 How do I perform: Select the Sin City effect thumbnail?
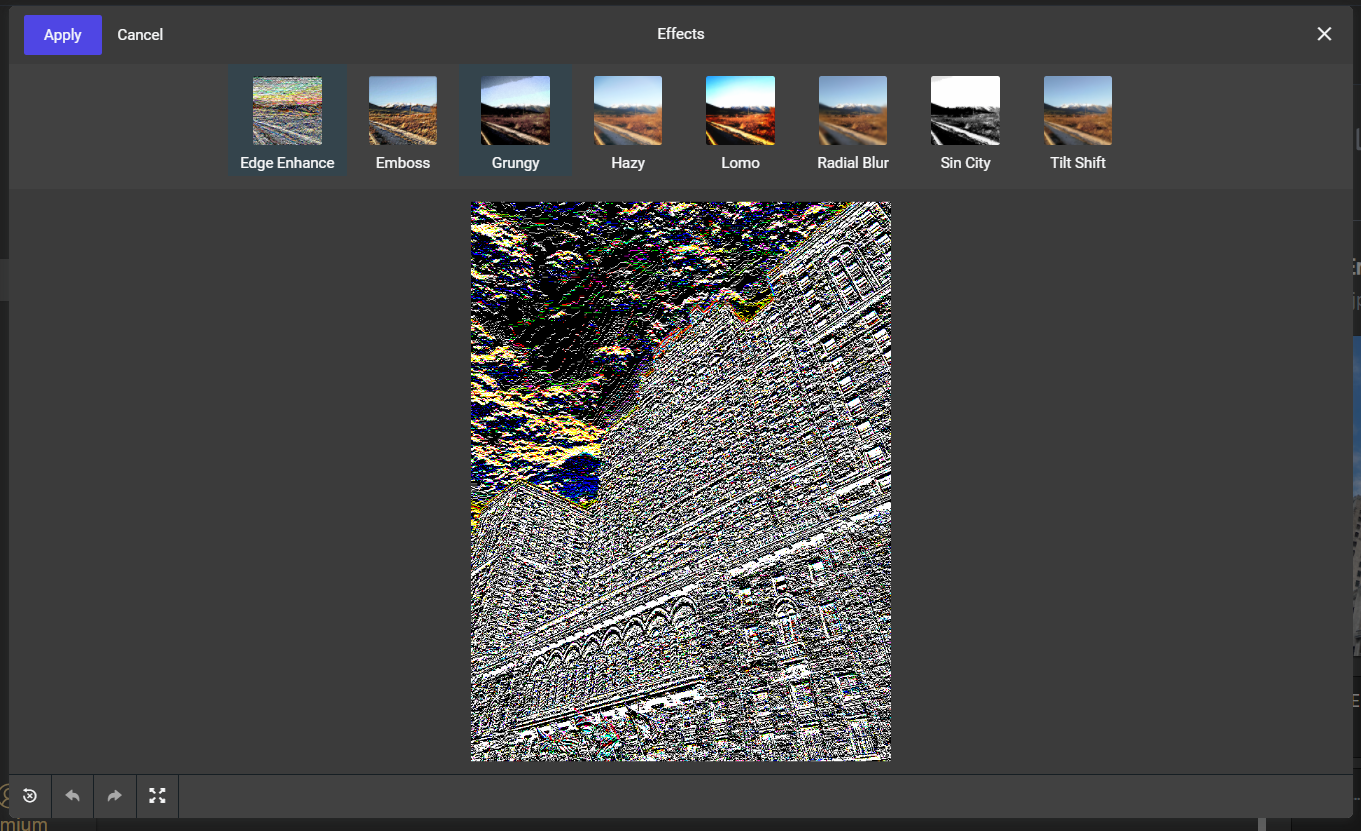pyautogui.click(x=965, y=111)
